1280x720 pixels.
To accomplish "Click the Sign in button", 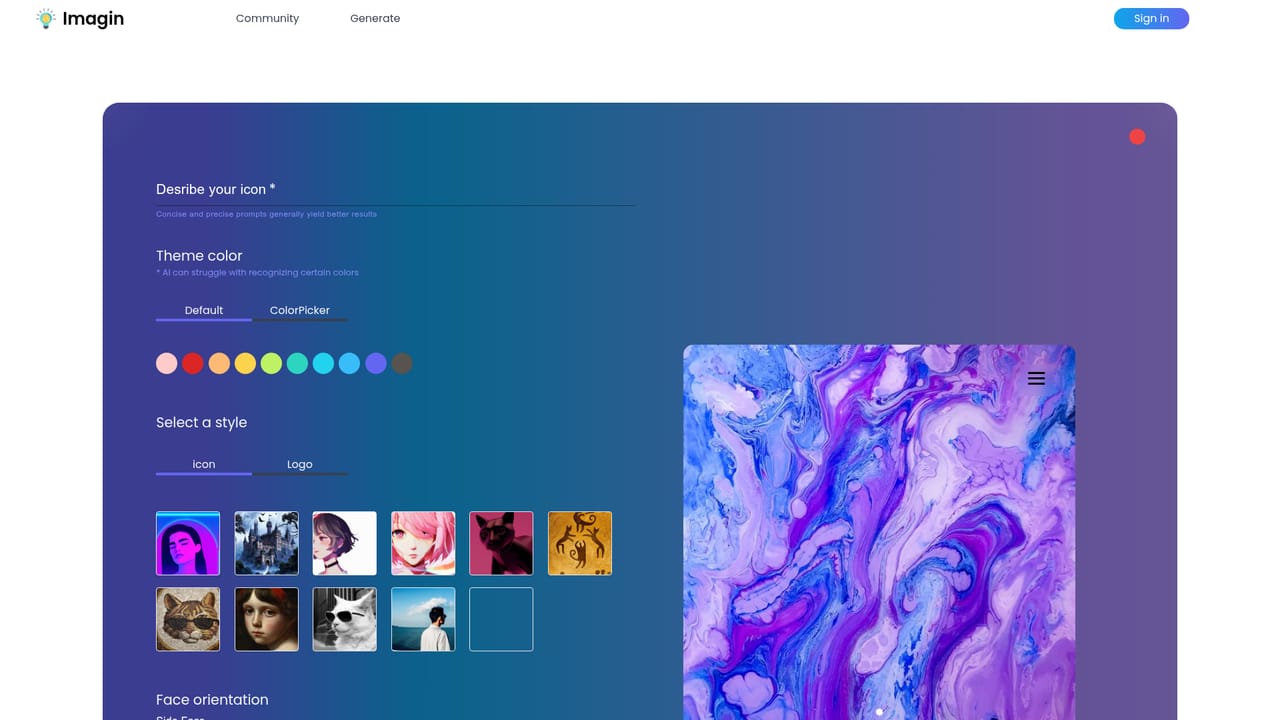I will (1151, 18).
